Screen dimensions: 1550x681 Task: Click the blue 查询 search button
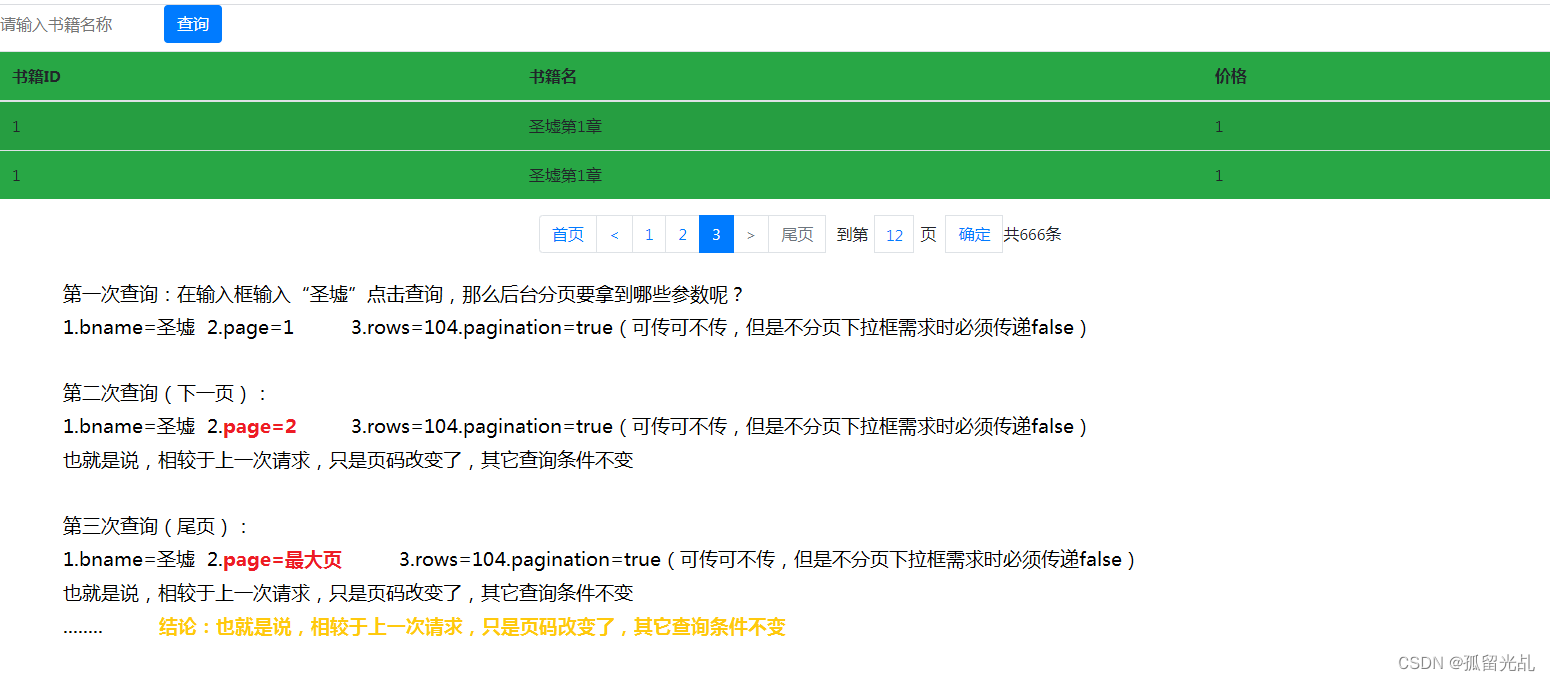point(193,24)
